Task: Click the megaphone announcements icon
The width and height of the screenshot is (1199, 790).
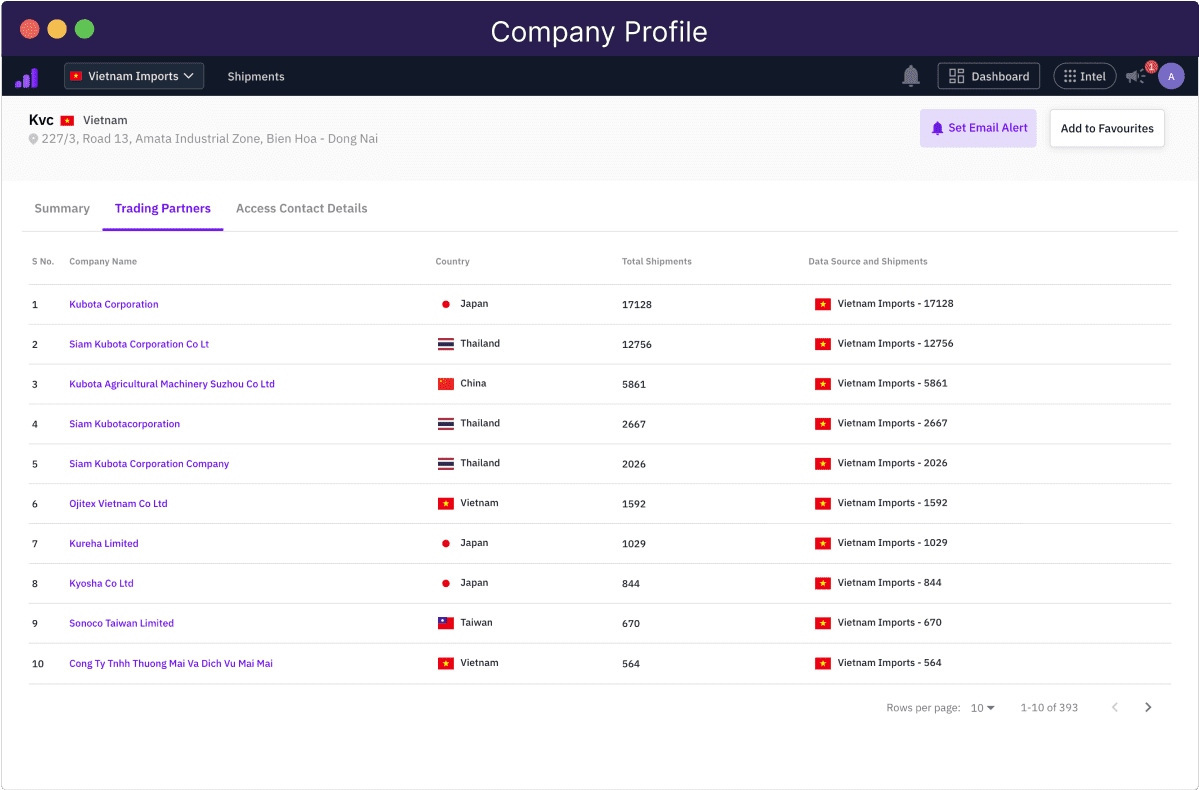Action: click(x=1135, y=76)
